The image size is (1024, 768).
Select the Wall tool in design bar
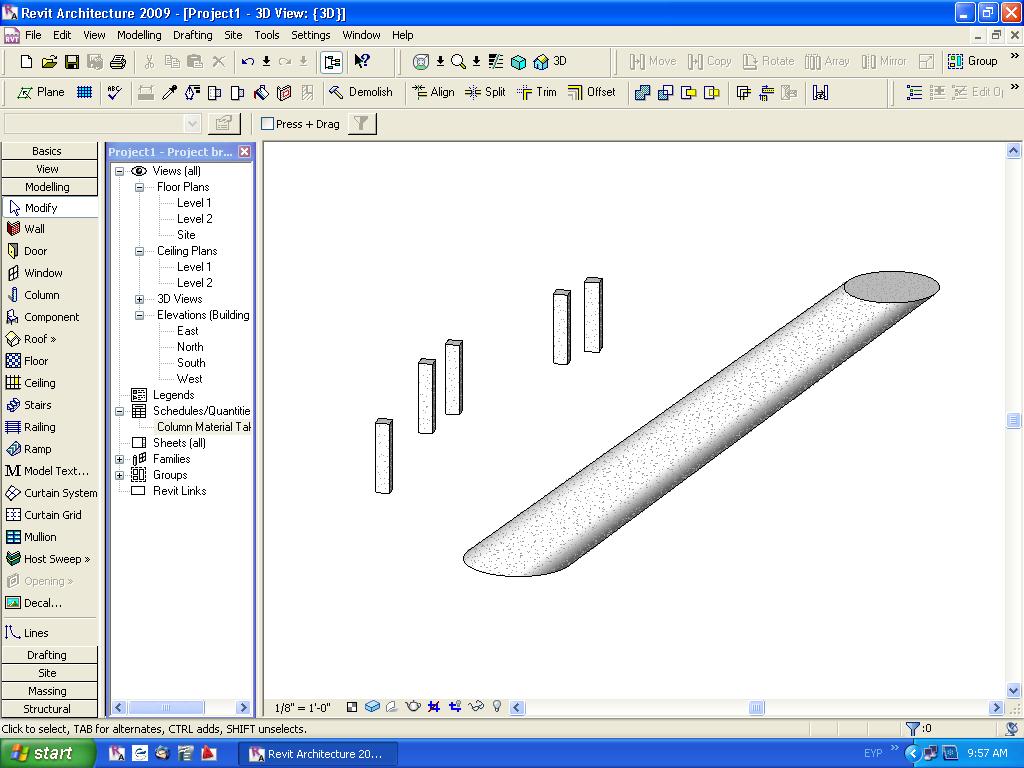[x=34, y=229]
